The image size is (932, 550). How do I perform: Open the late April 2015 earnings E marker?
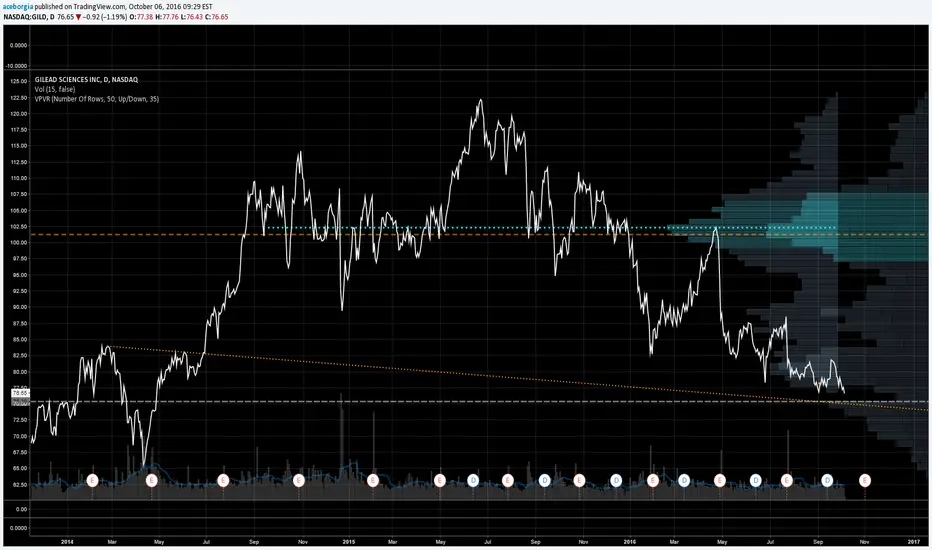coord(440,480)
